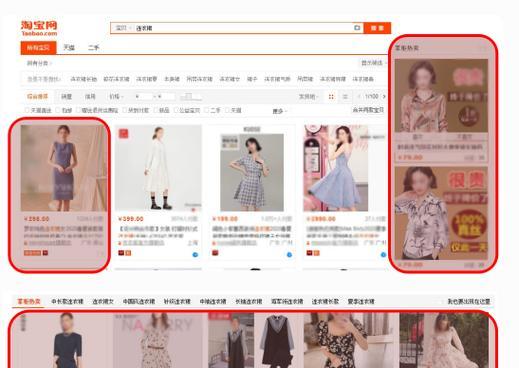519x368 pixels.
Task: Tick the 新品 checkbox
Action: (155, 110)
